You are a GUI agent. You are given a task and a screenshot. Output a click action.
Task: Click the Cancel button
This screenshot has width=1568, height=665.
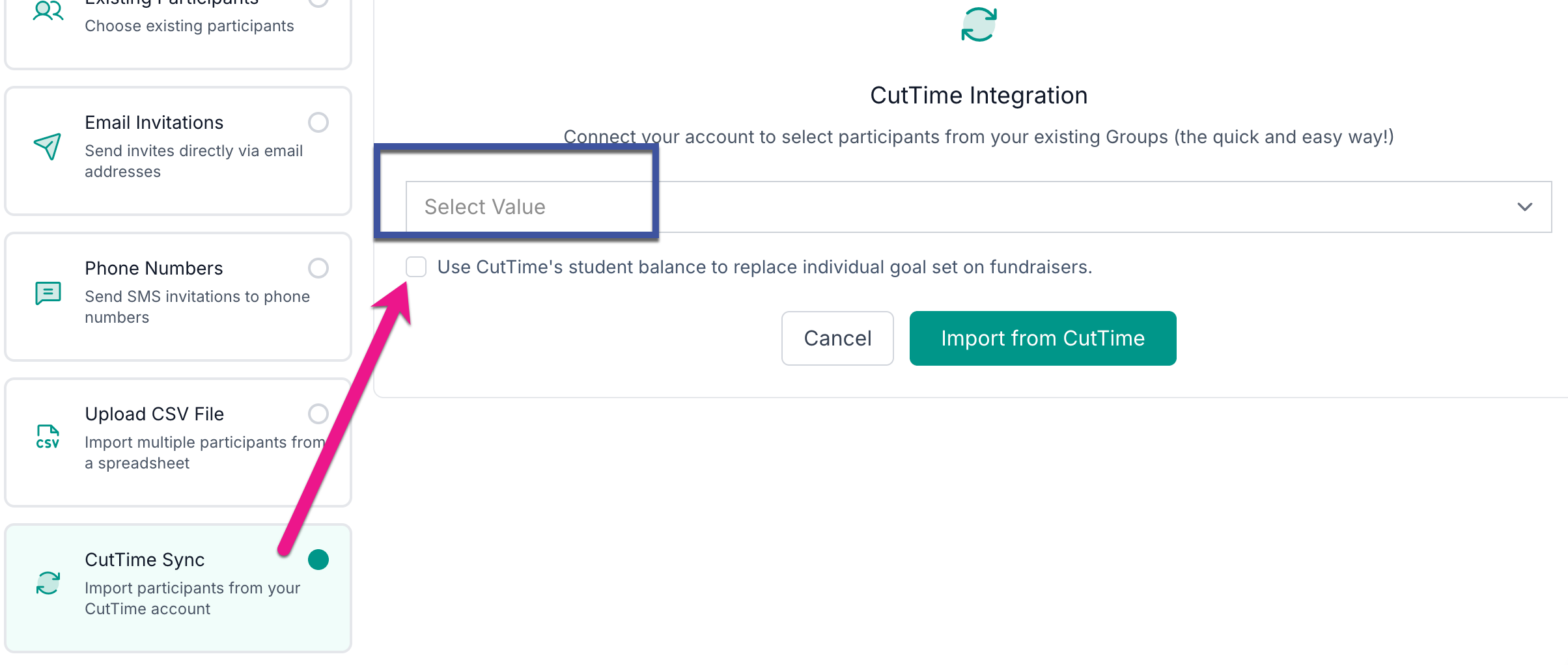(x=837, y=338)
